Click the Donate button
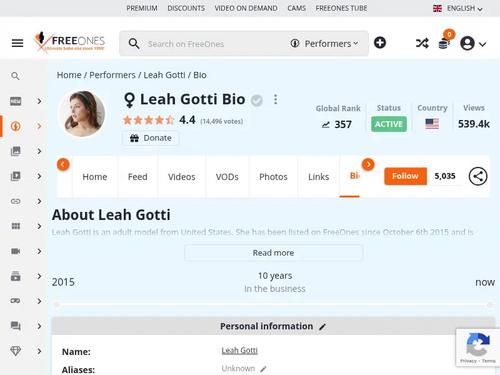Screen dimensions: 500x375 coord(150,138)
